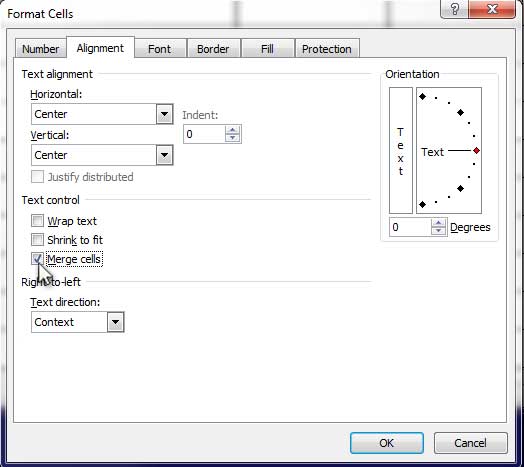The height and width of the screenshot is (467, 524).
Task: Enable the Wrap text checkbox
Action: coord(37,221)
